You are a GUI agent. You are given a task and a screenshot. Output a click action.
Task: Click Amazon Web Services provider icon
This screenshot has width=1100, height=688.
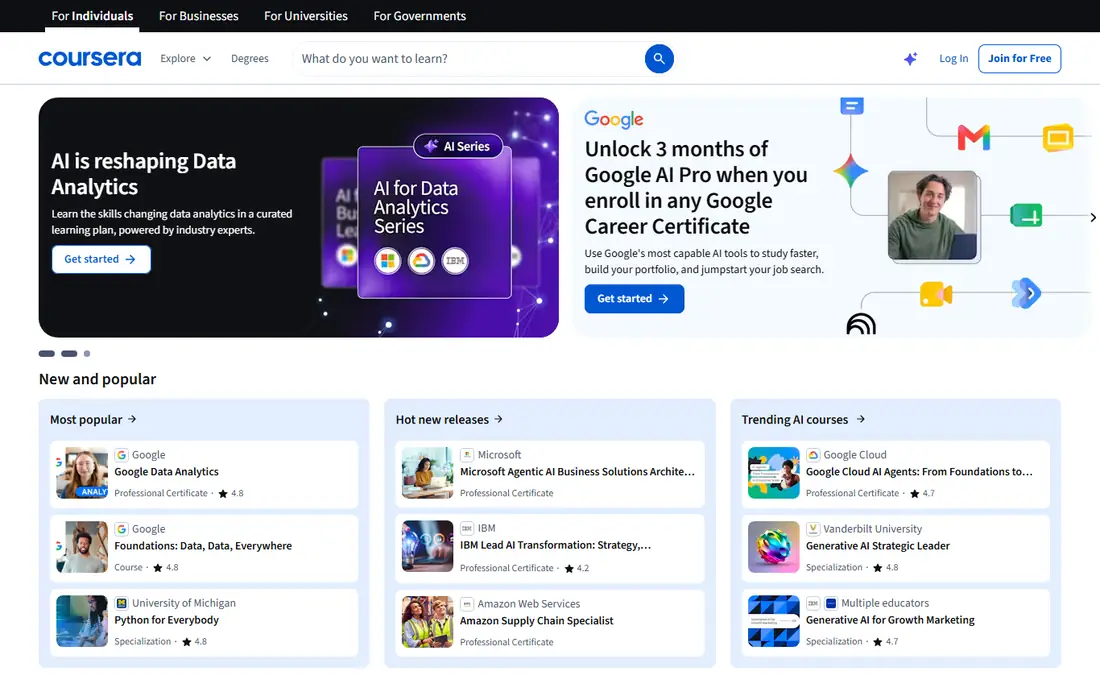click(x=467, y=604)
